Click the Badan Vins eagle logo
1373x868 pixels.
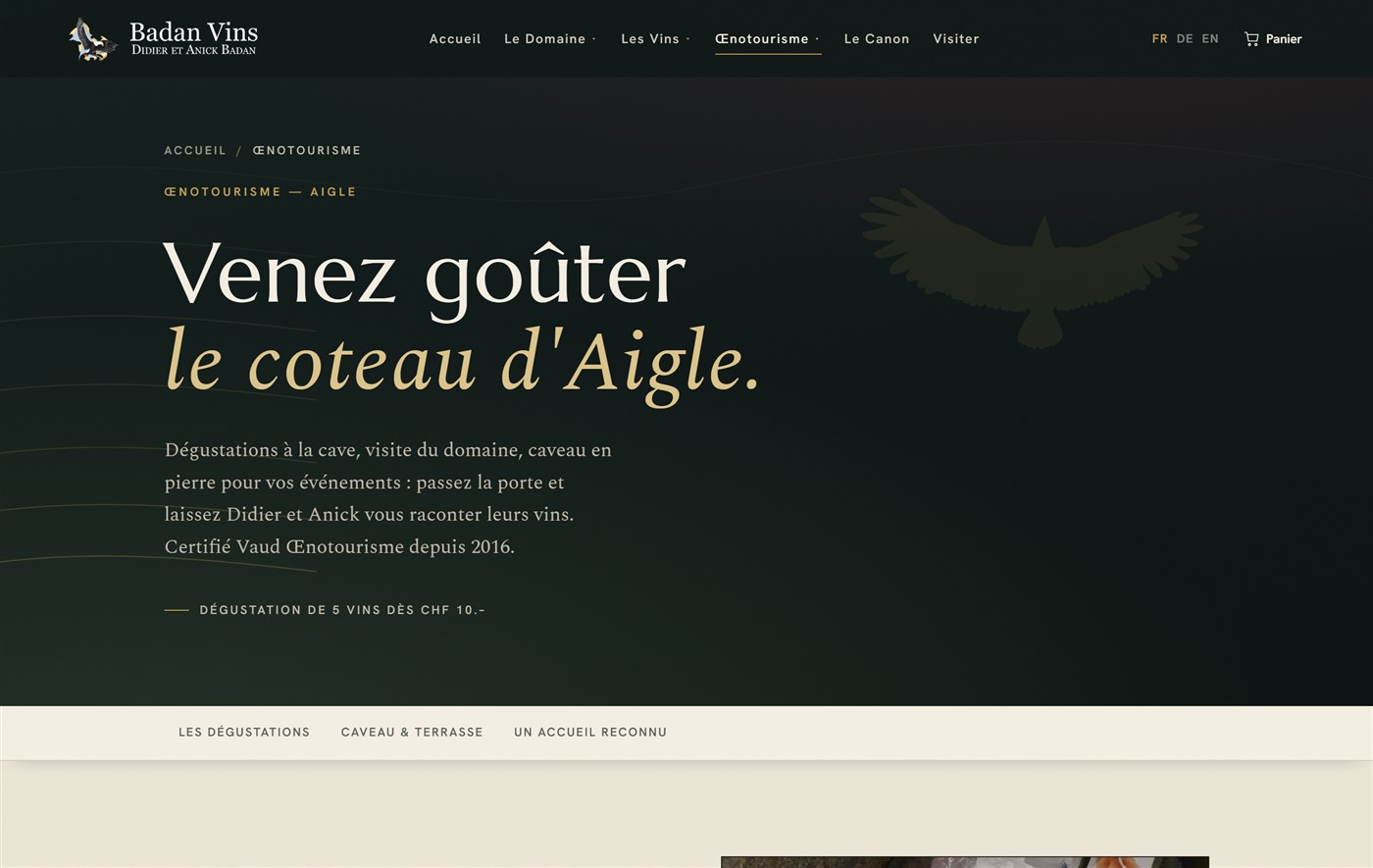(x=93, y=39)
